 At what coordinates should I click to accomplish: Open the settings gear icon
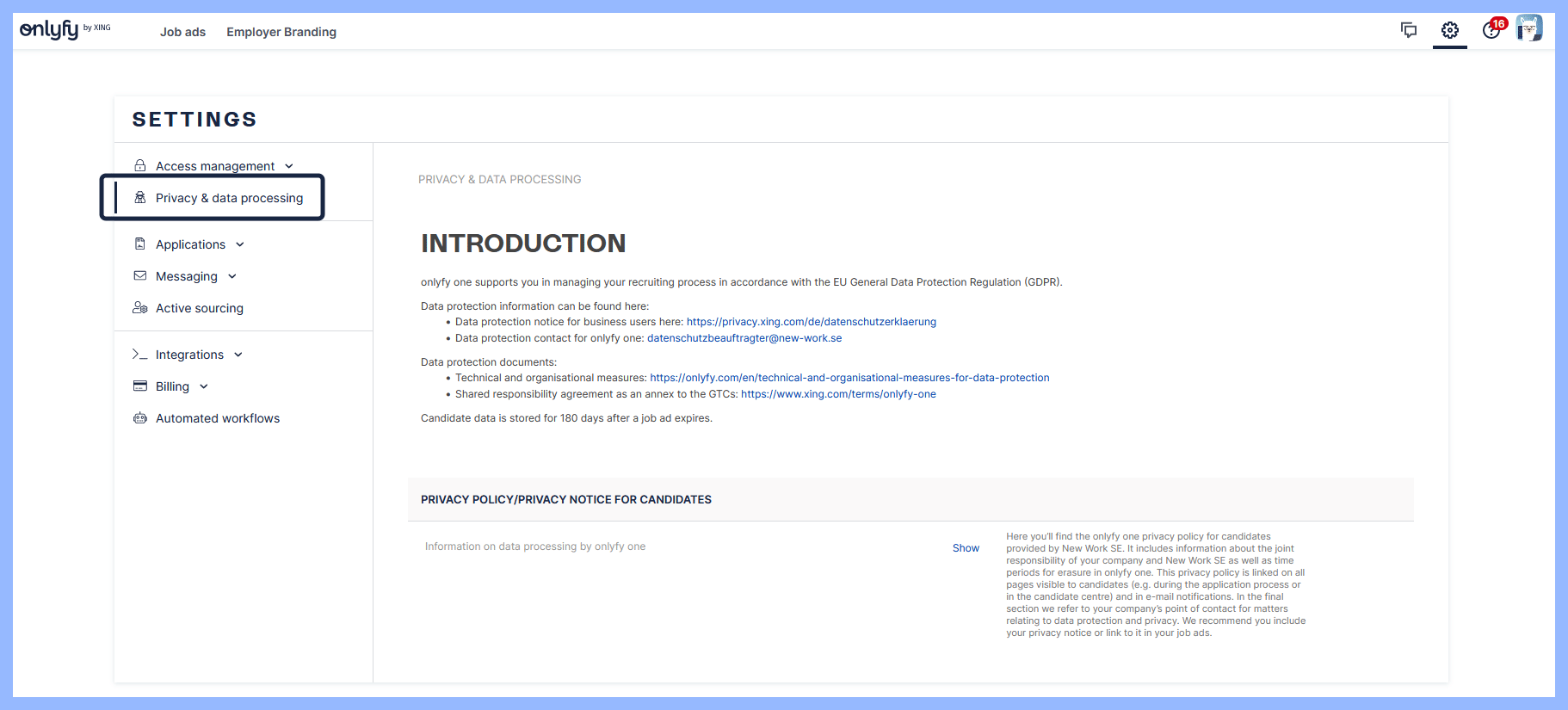(x=1449, y=30)
